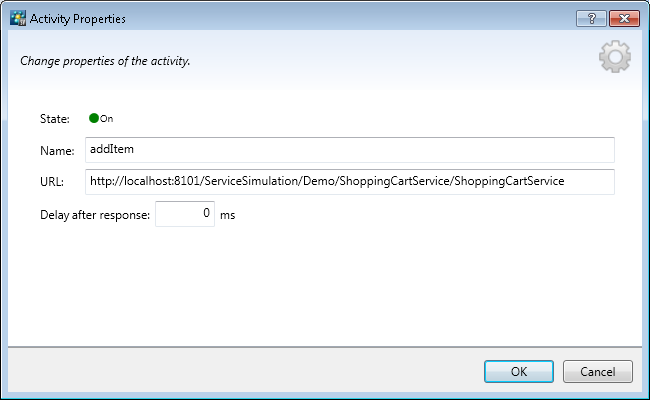Click the "State:" label
The image size is (650, 400).
pos(55,119)
